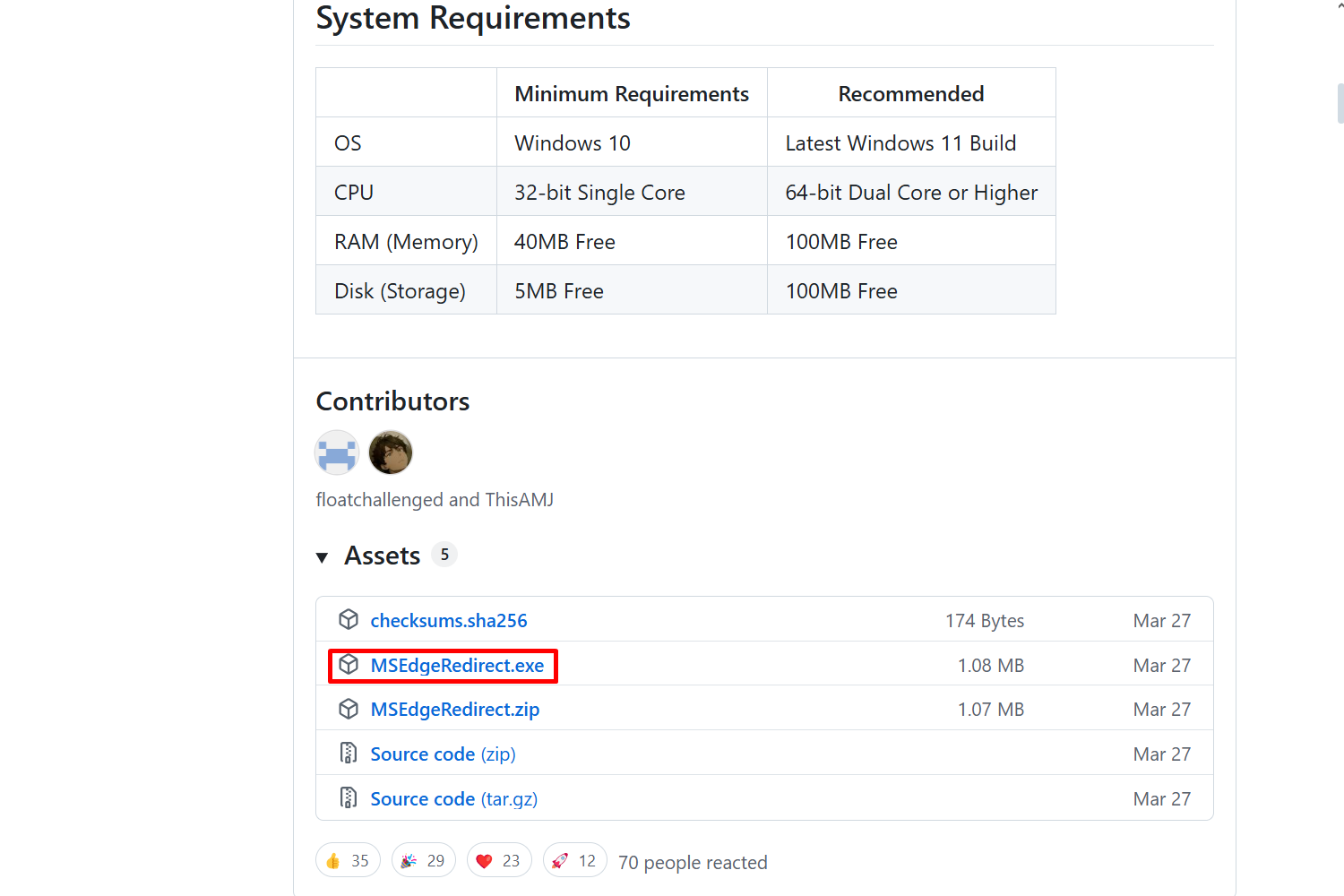The width and height of the screenshot is (1344, 896).
Task: Click the 'RAM (Memory)' row label
Action: tap(406, 242)
